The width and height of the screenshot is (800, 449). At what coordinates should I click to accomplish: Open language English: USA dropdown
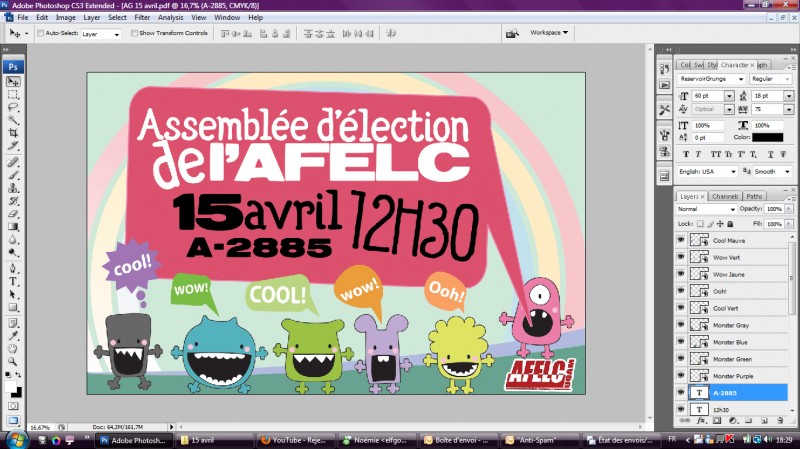[707, 172]
